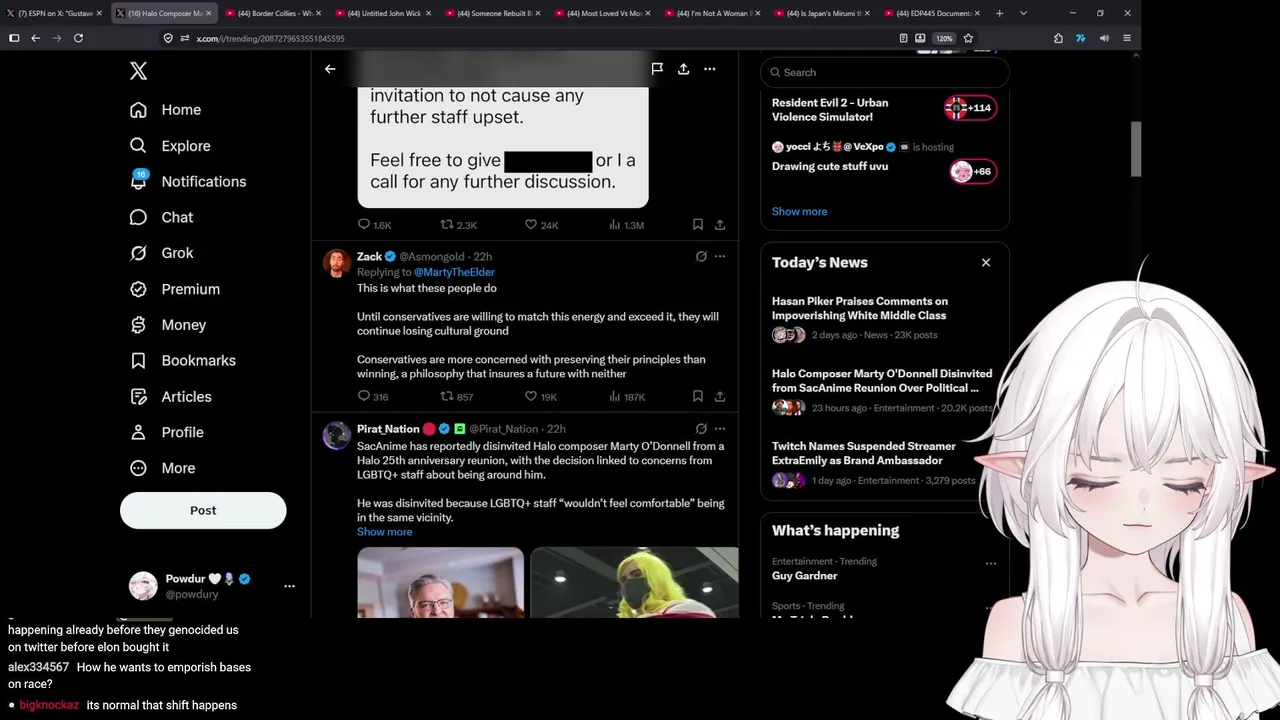Go to Home in the sidebar
Screen dimensions: 1280x720
pos(166,110)
